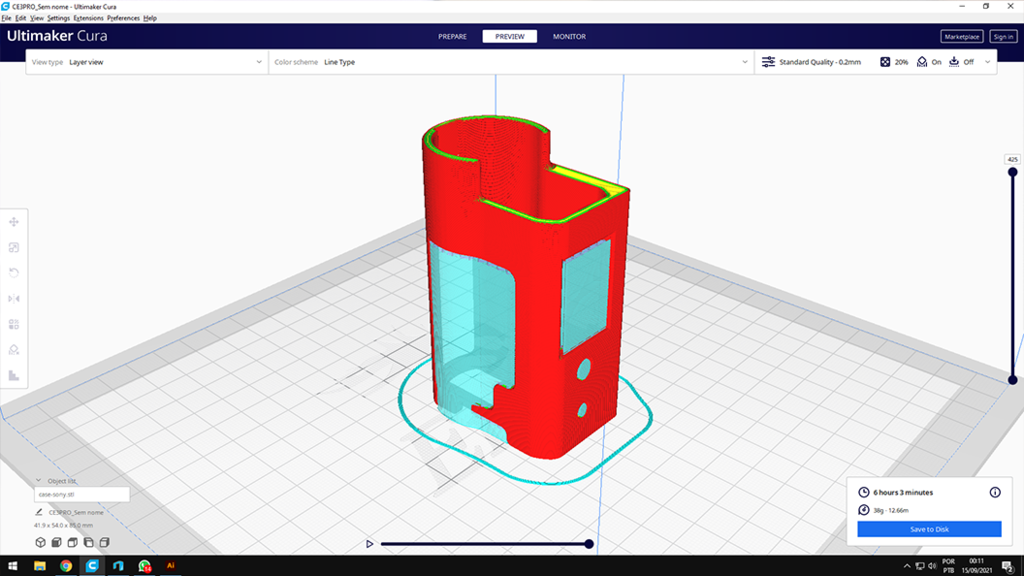1024x576 pixels.
Task: Collapse the Object list
Action: coord(39,481)
